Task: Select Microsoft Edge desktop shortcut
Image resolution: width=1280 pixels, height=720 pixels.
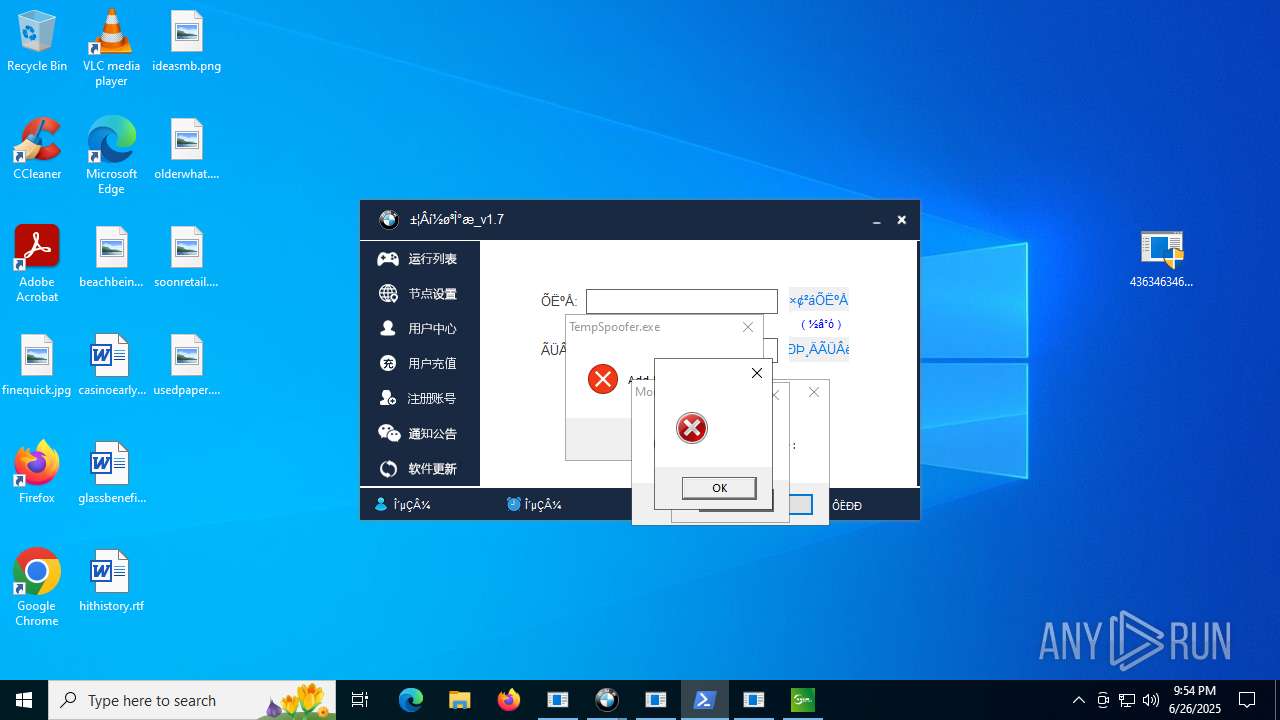Action: (x=111, y=156)
